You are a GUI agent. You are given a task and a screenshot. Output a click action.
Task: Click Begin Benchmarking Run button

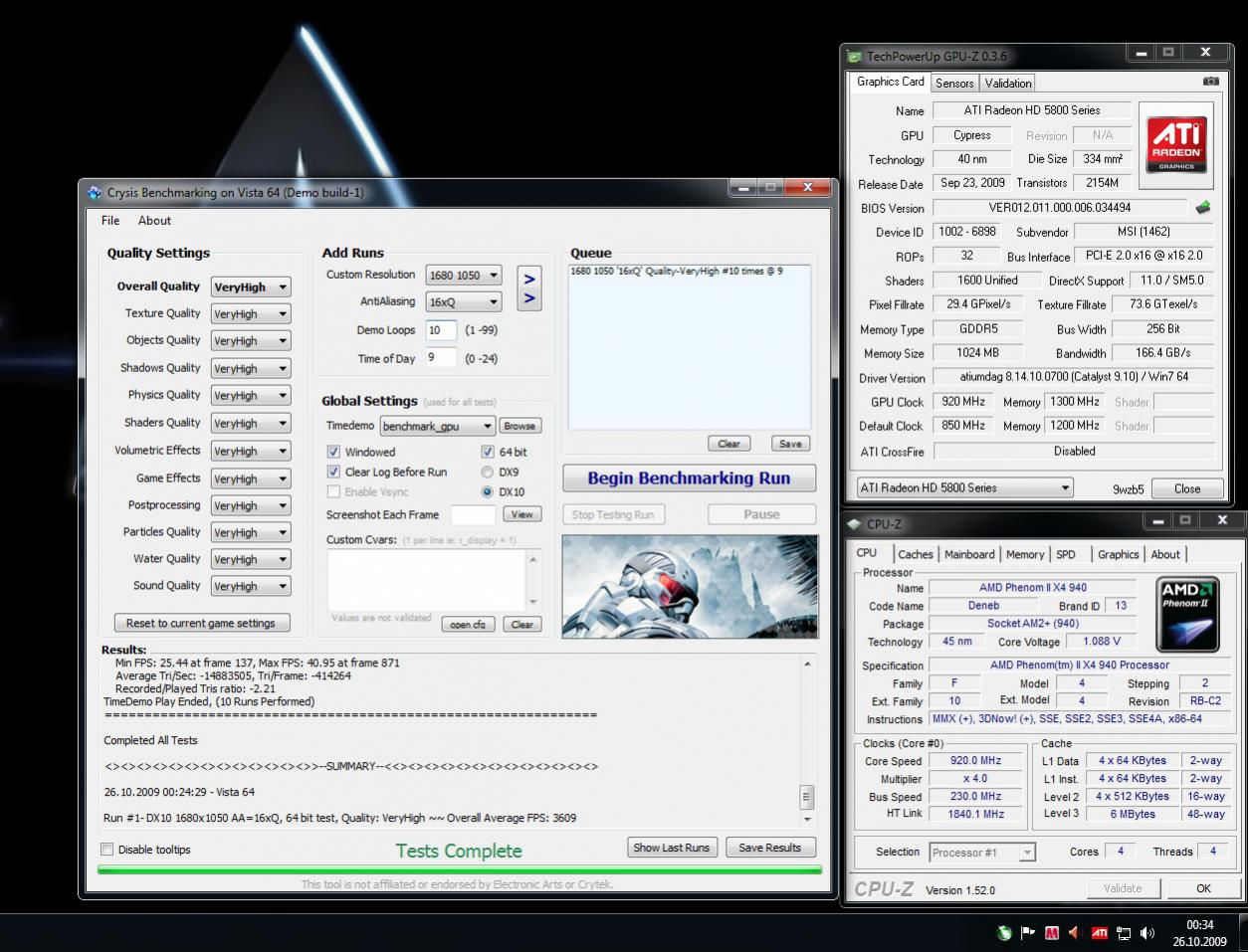click(689, 478)
